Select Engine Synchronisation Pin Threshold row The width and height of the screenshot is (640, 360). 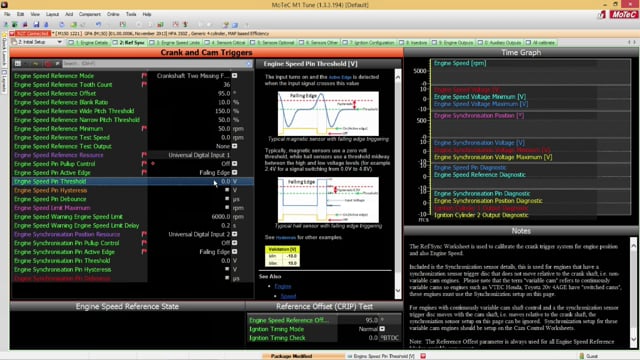(133, 261)
